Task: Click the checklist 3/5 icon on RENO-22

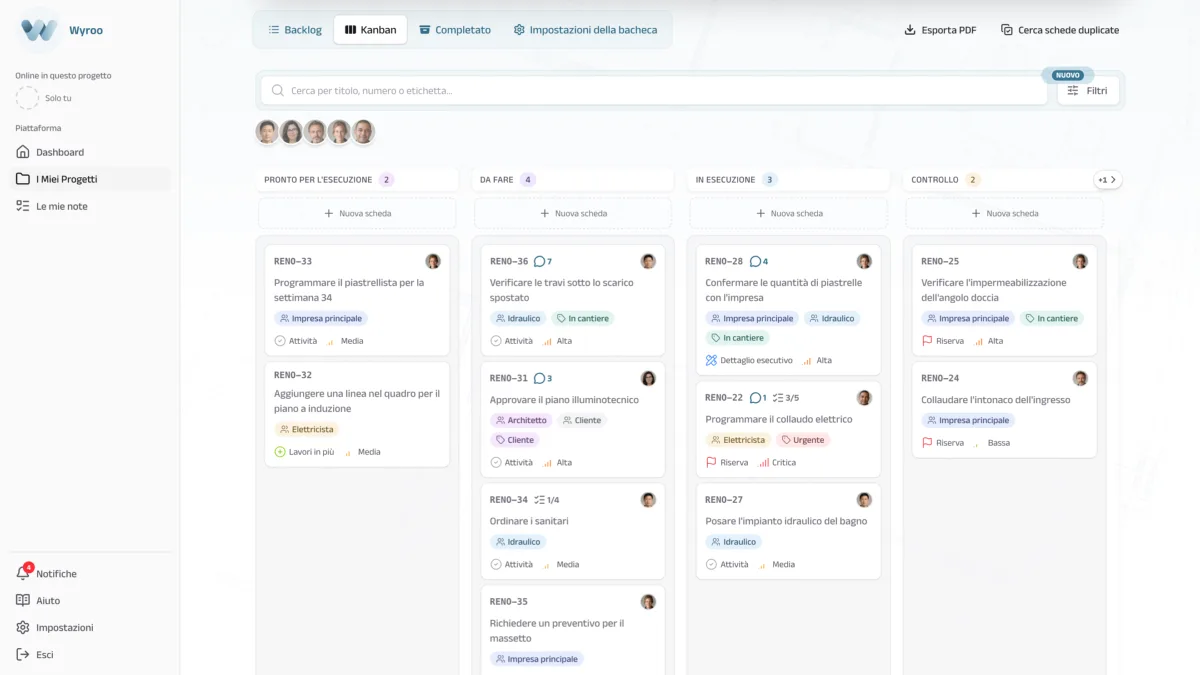Action: click(x=778, y=398)
